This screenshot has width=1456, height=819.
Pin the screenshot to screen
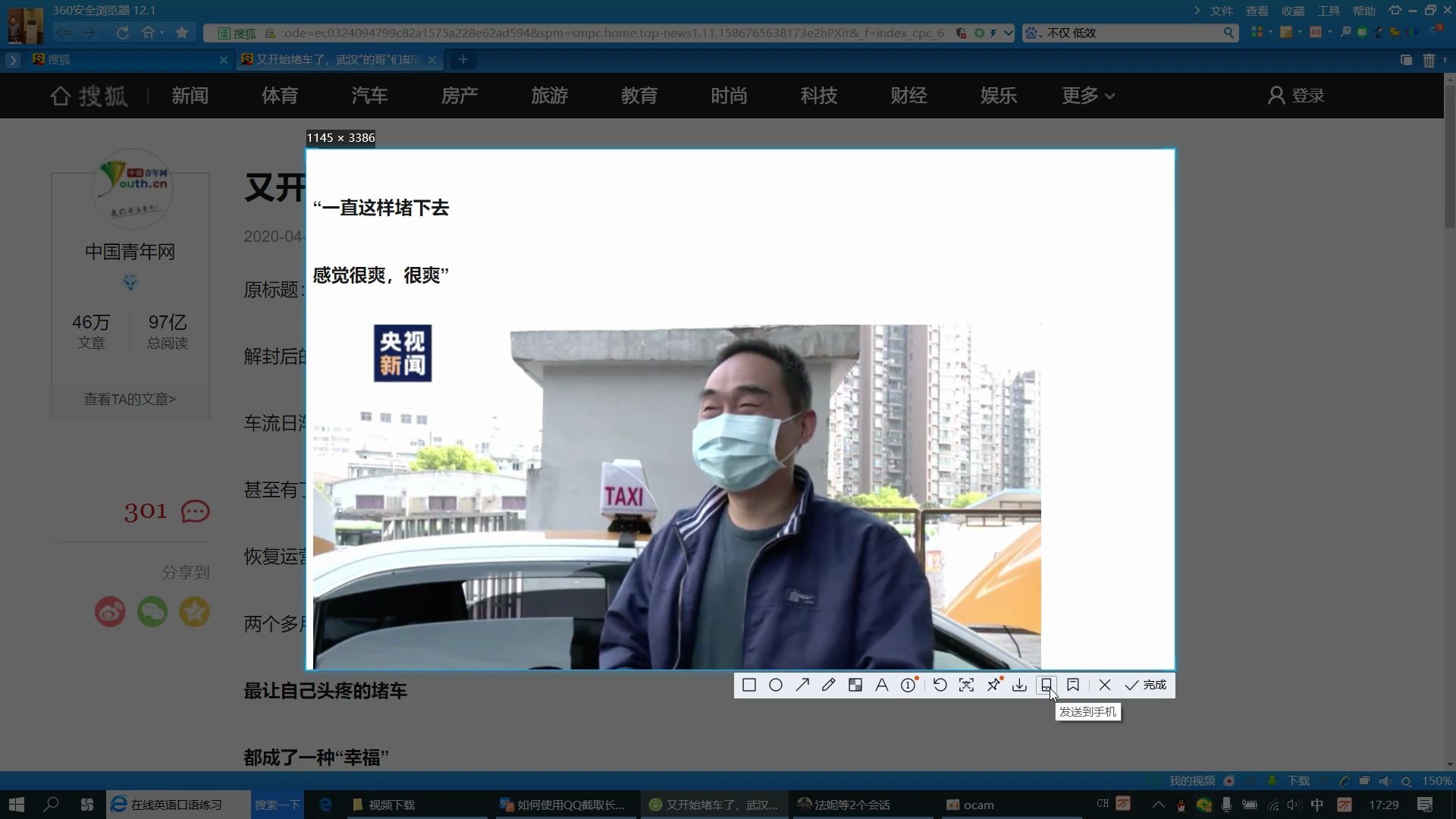click(x=993, y=685)
